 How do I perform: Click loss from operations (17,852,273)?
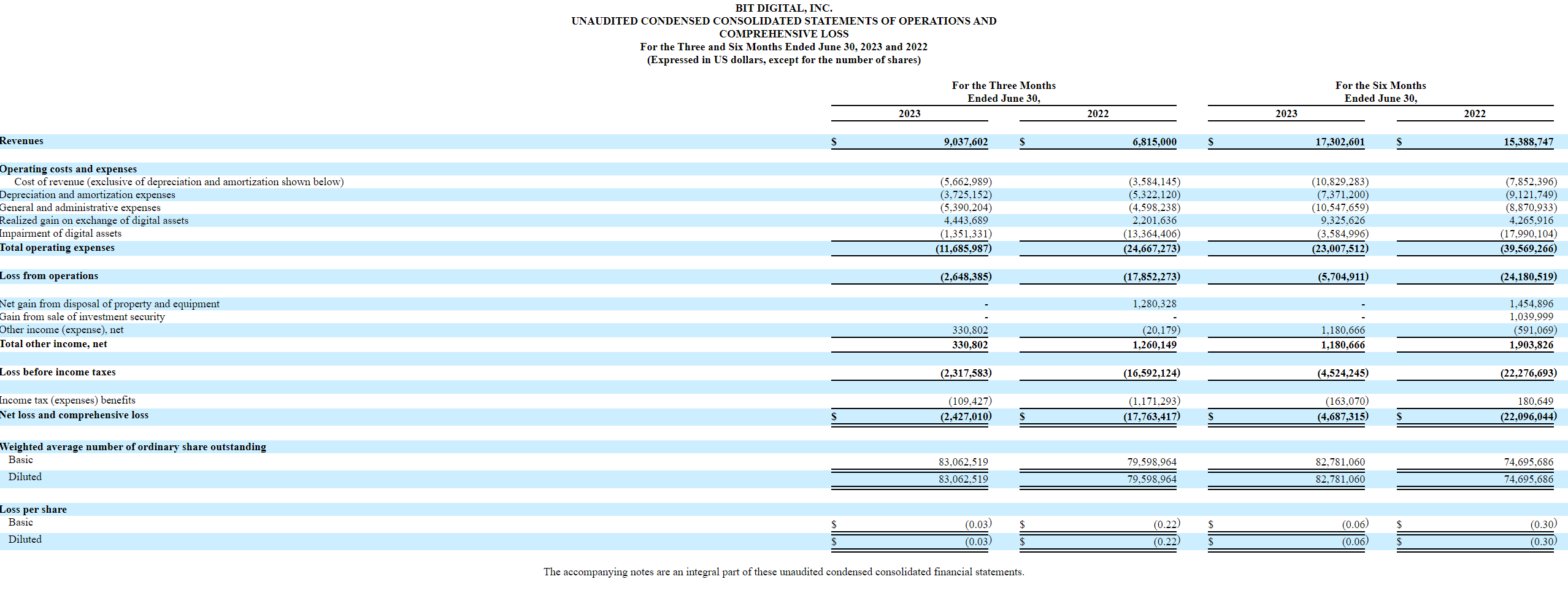click(x=1151, y=277)
